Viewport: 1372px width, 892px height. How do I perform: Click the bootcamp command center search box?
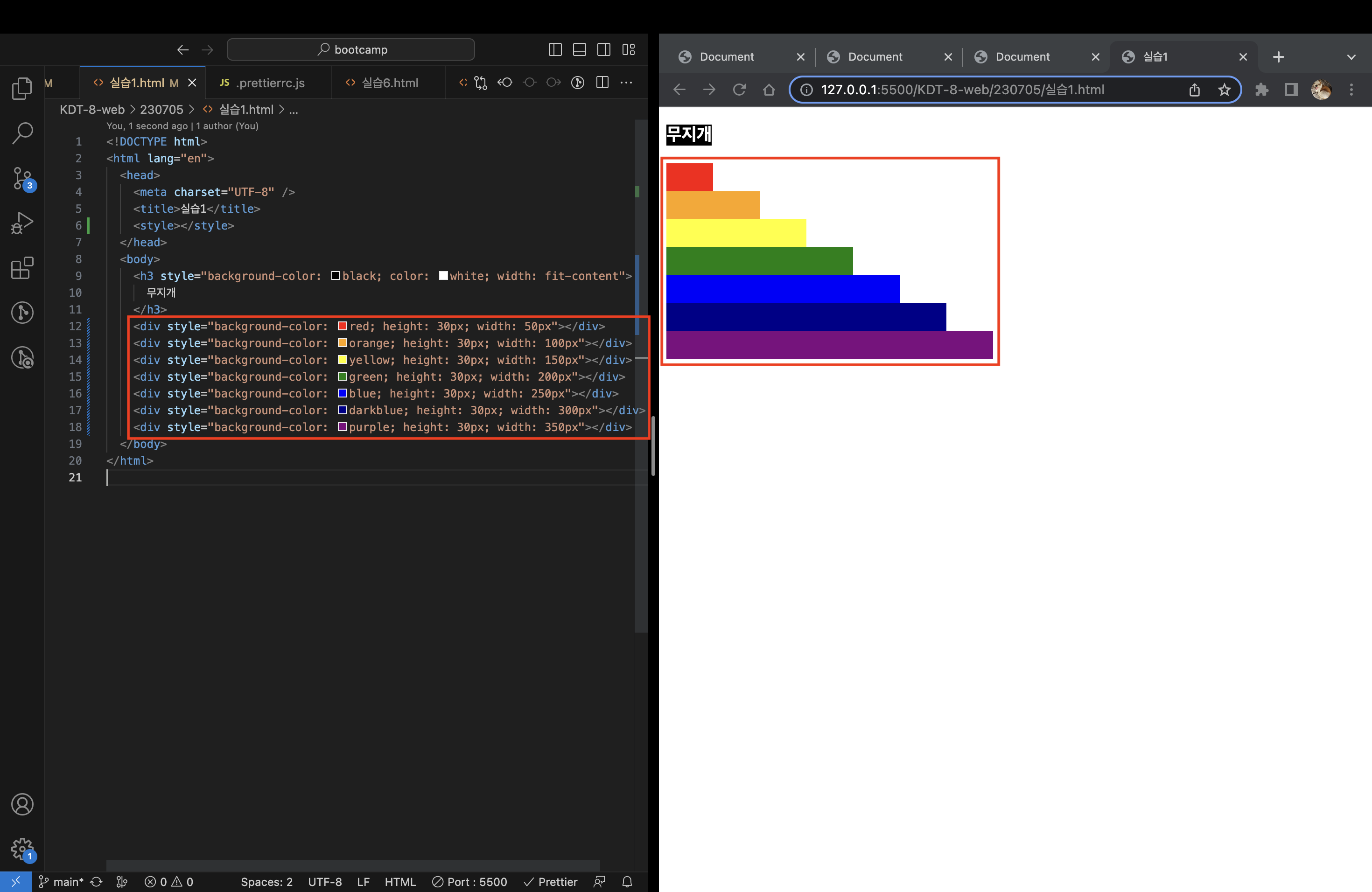pyautogui.click(x=350, y=49)
